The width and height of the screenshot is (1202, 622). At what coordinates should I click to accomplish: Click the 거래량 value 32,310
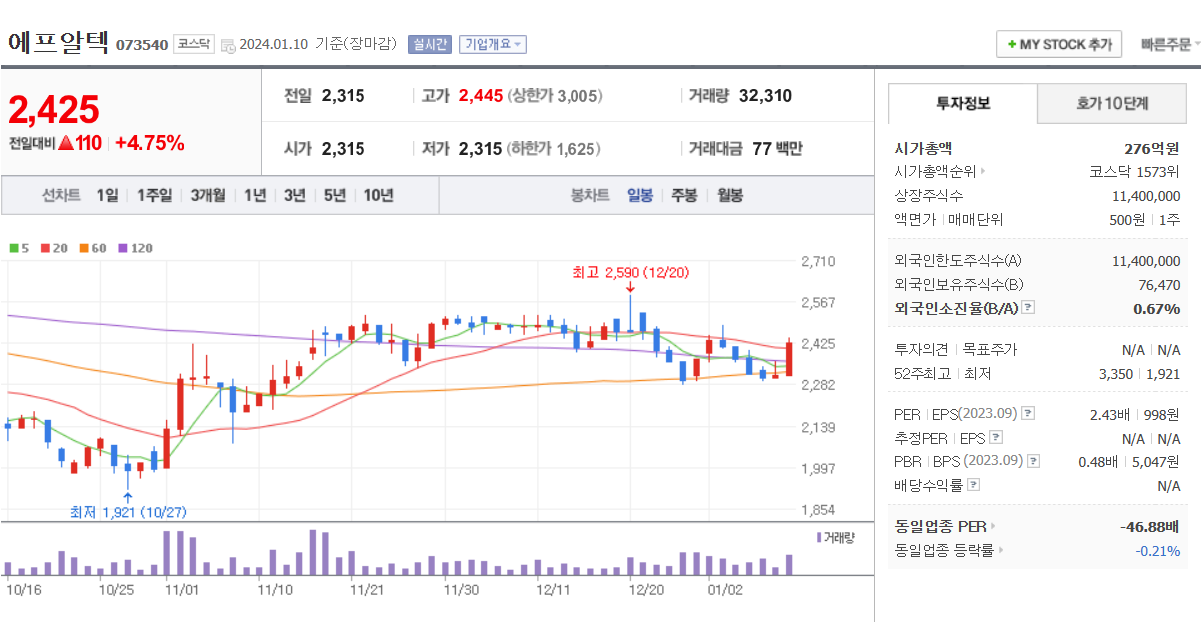coord(765,96)
